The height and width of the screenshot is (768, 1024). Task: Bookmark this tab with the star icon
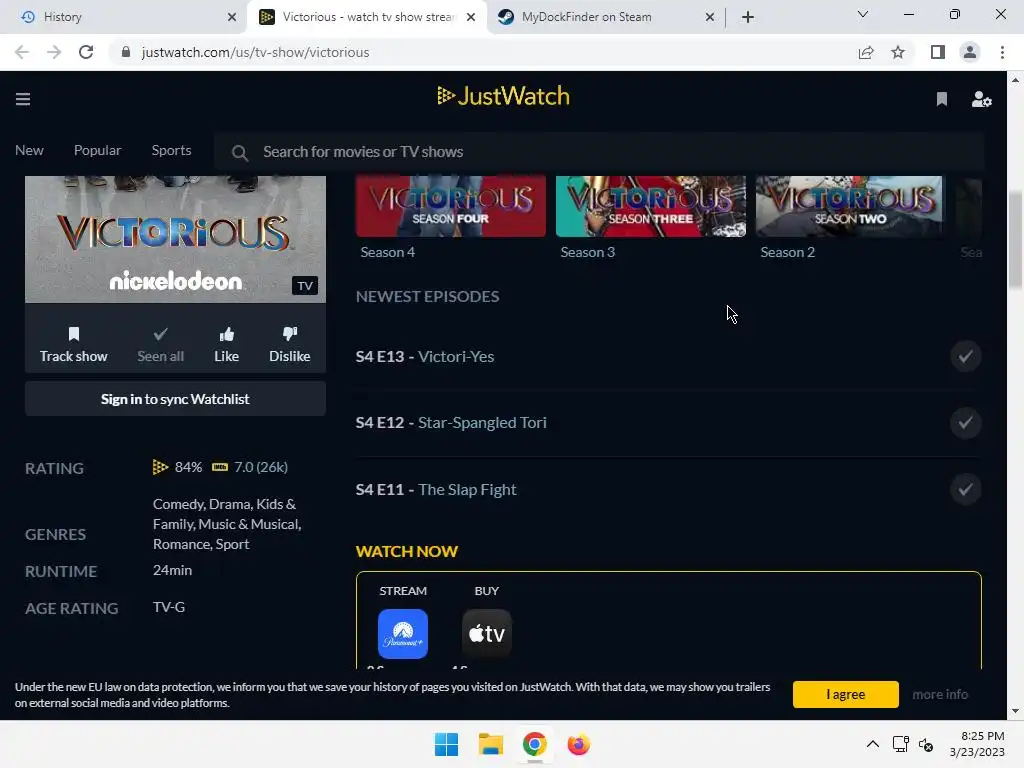coord(898,52)
